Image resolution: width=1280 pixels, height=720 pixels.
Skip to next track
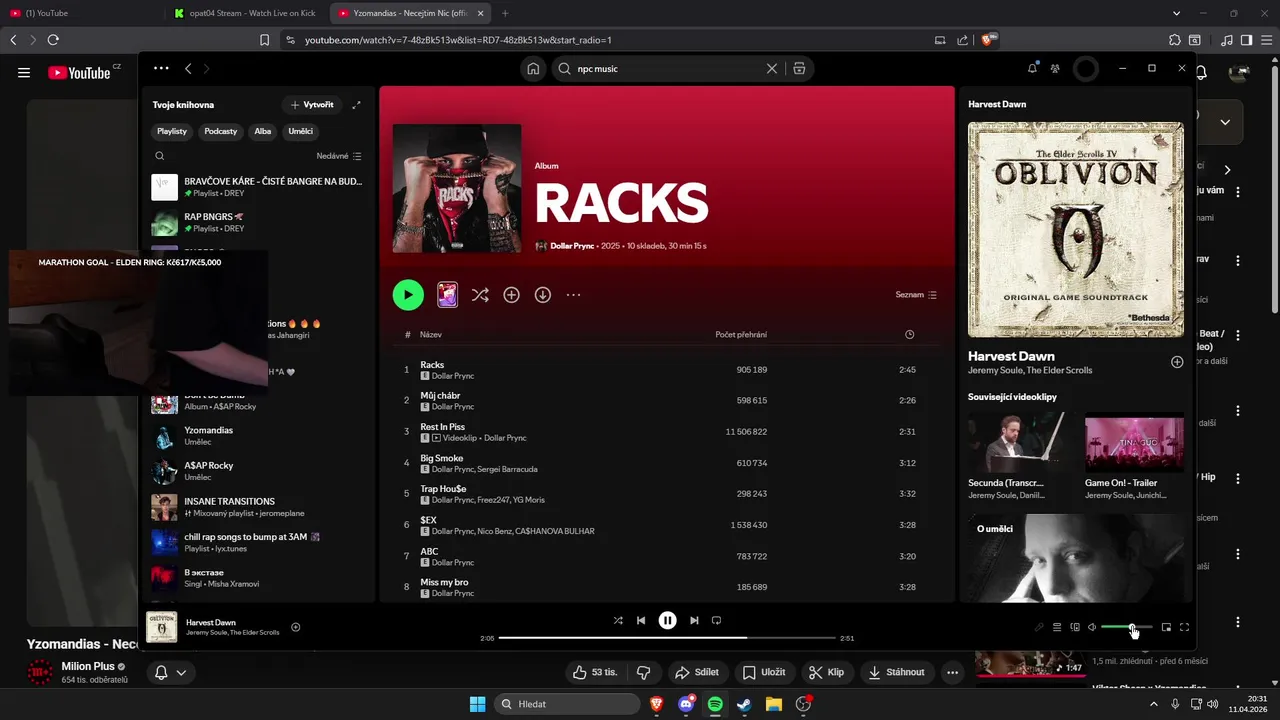coord(694,620)
